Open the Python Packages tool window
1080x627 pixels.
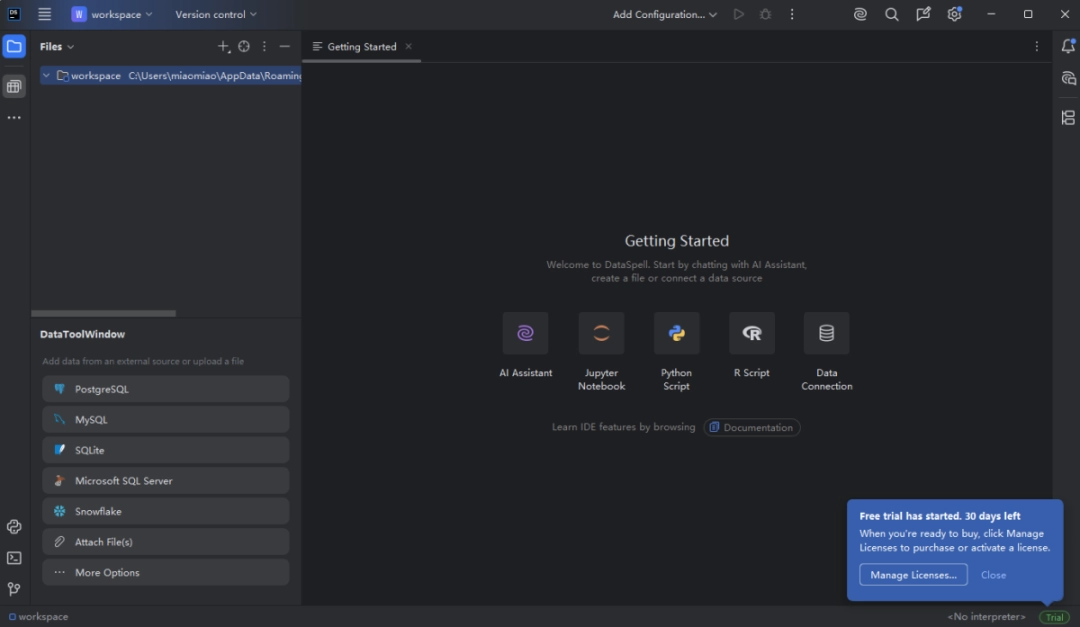tap(13, 526)
